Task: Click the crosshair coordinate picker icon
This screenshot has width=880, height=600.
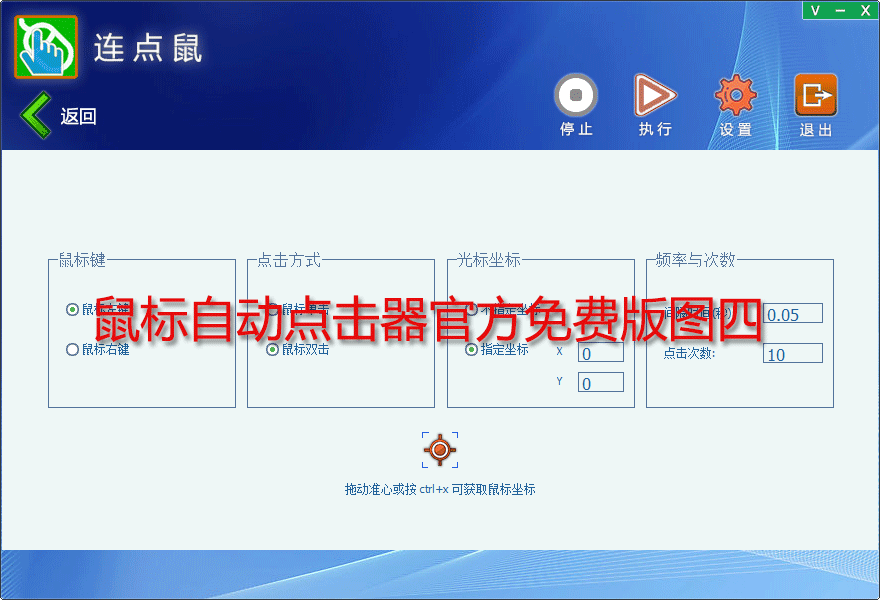Action: pyautogui.click(x=440, y=450)
